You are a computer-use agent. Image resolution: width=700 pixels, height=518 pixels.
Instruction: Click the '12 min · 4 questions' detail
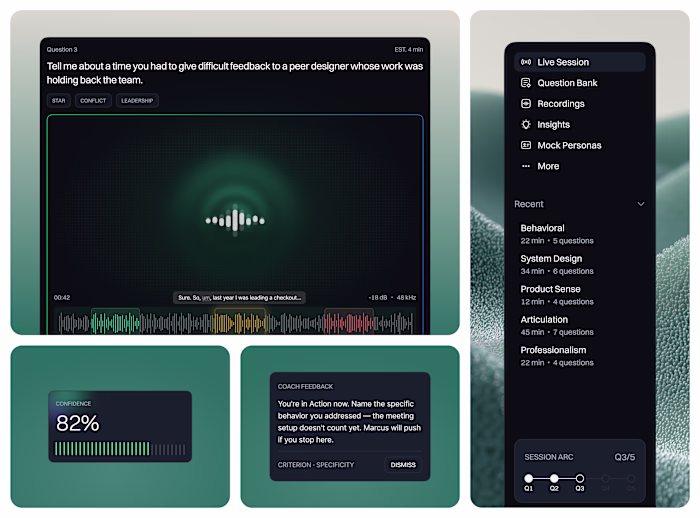557,301
